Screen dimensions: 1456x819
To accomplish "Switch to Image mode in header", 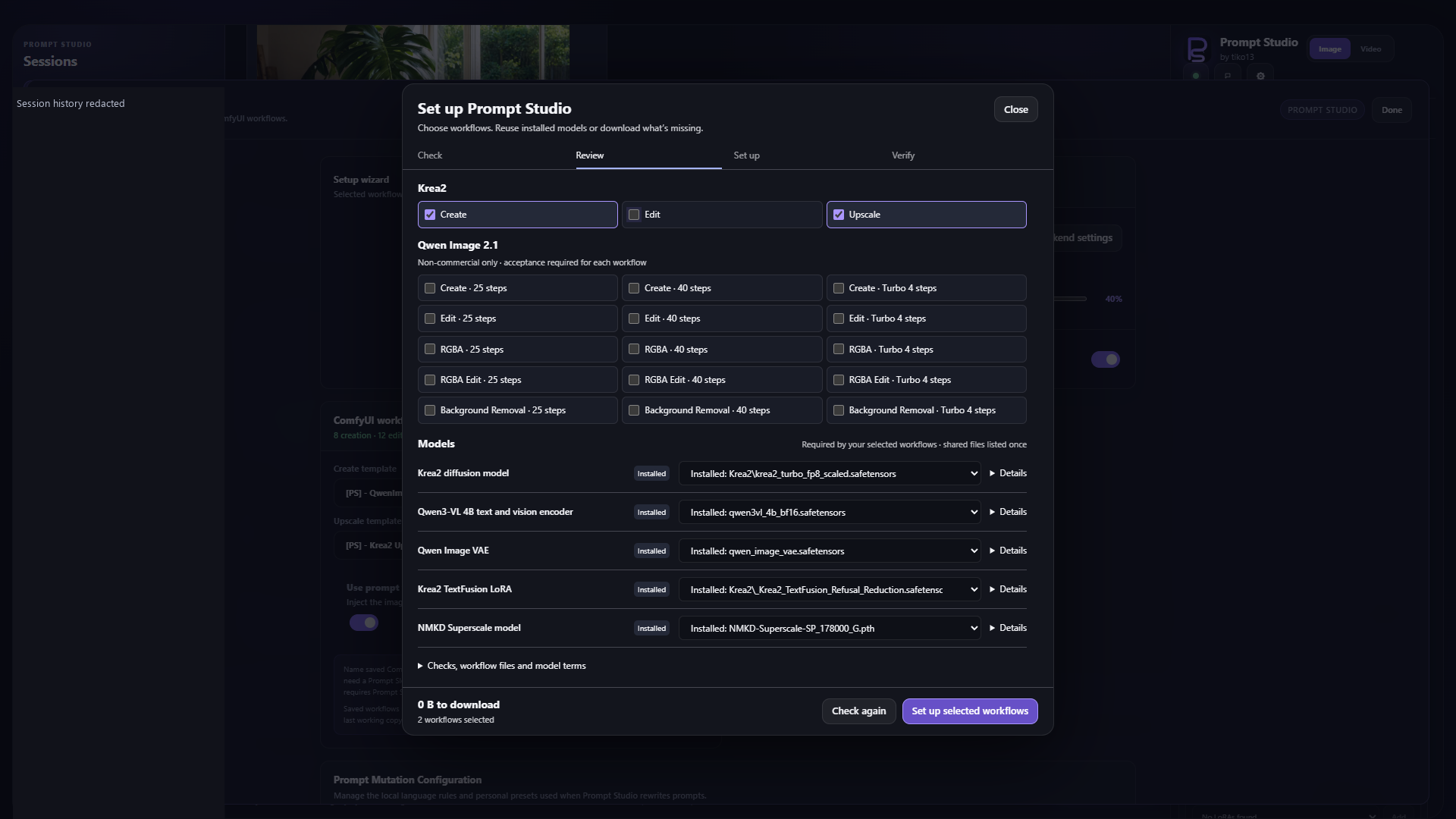I will point(1329,49).
